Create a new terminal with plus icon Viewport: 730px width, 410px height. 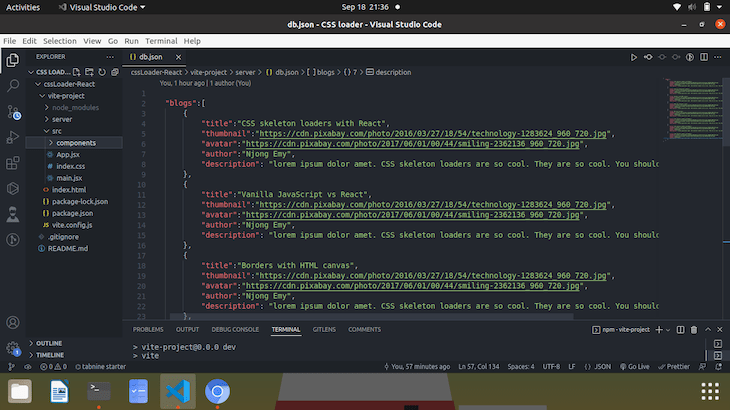659,329
